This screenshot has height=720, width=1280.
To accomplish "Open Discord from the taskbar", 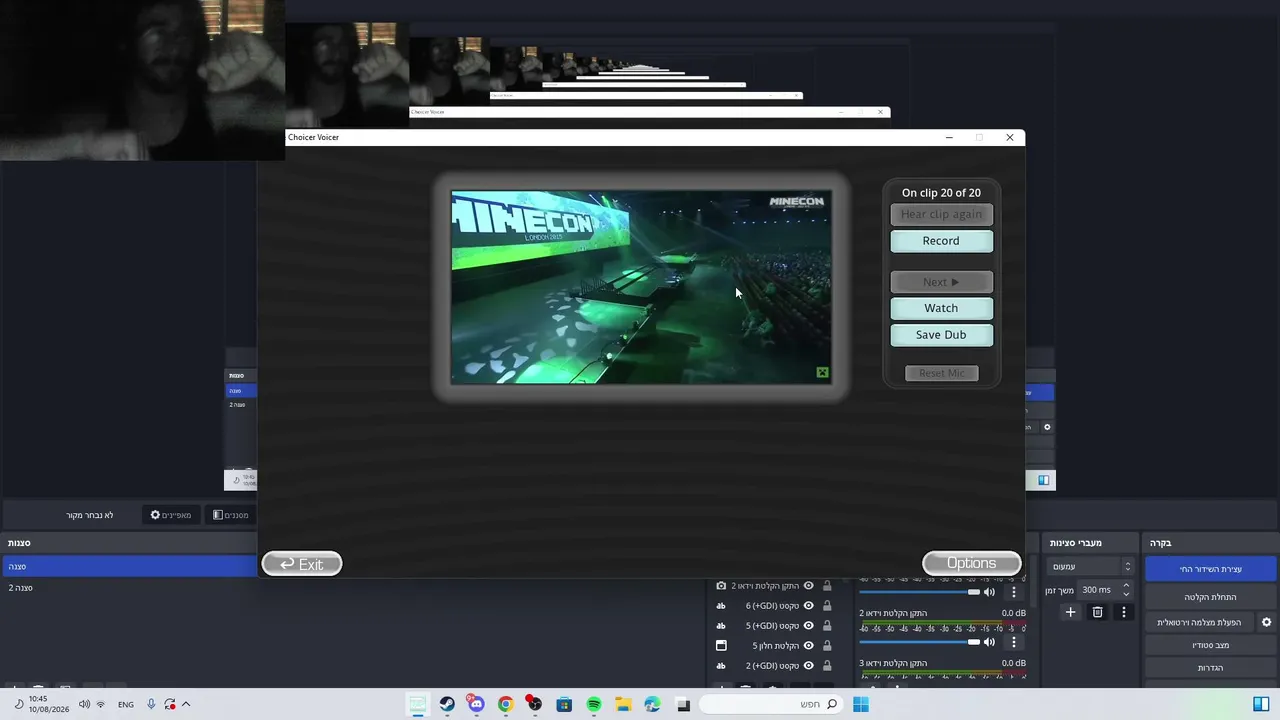I will click(x=476, y=705).
